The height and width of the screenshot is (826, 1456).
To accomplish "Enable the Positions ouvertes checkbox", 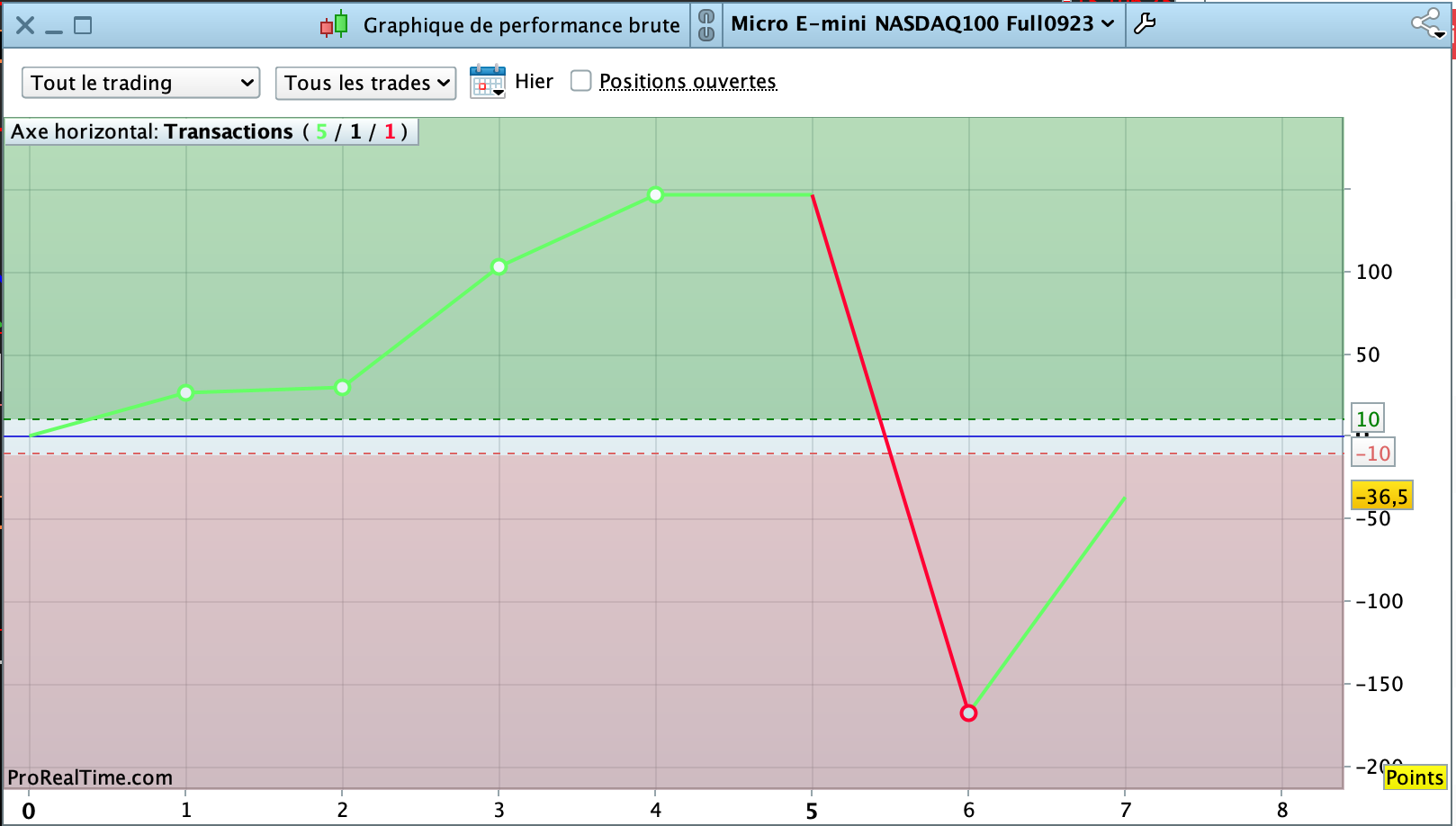I will [581, 81].
